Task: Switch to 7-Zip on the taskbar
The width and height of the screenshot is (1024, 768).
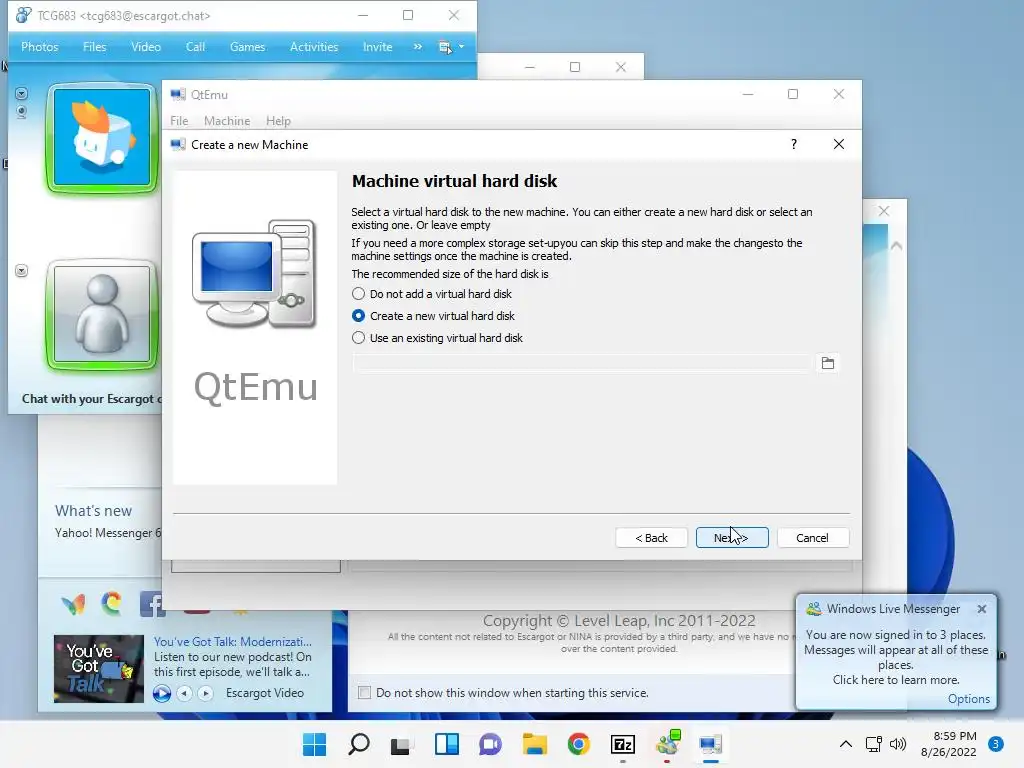Action: point(623,744)
